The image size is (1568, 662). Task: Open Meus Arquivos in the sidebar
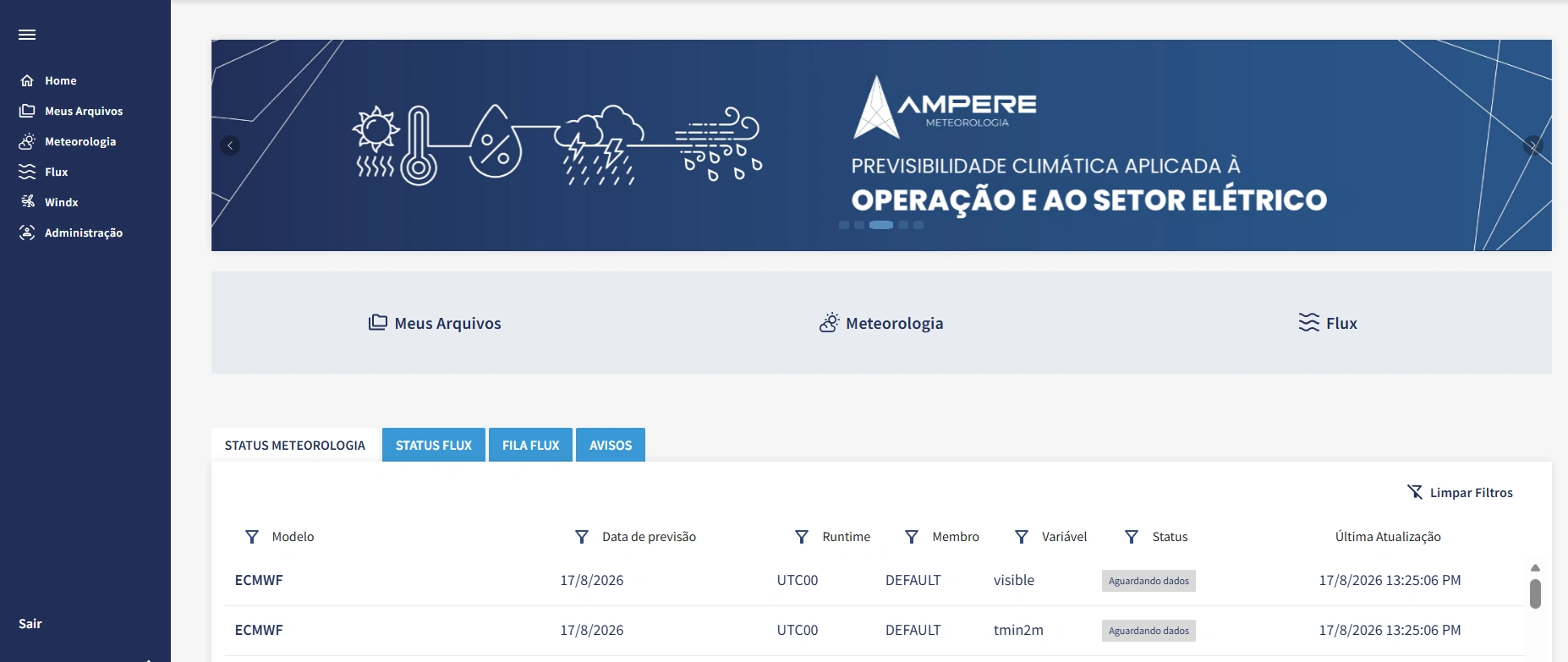pyautogui.click(x=71, y=111)
